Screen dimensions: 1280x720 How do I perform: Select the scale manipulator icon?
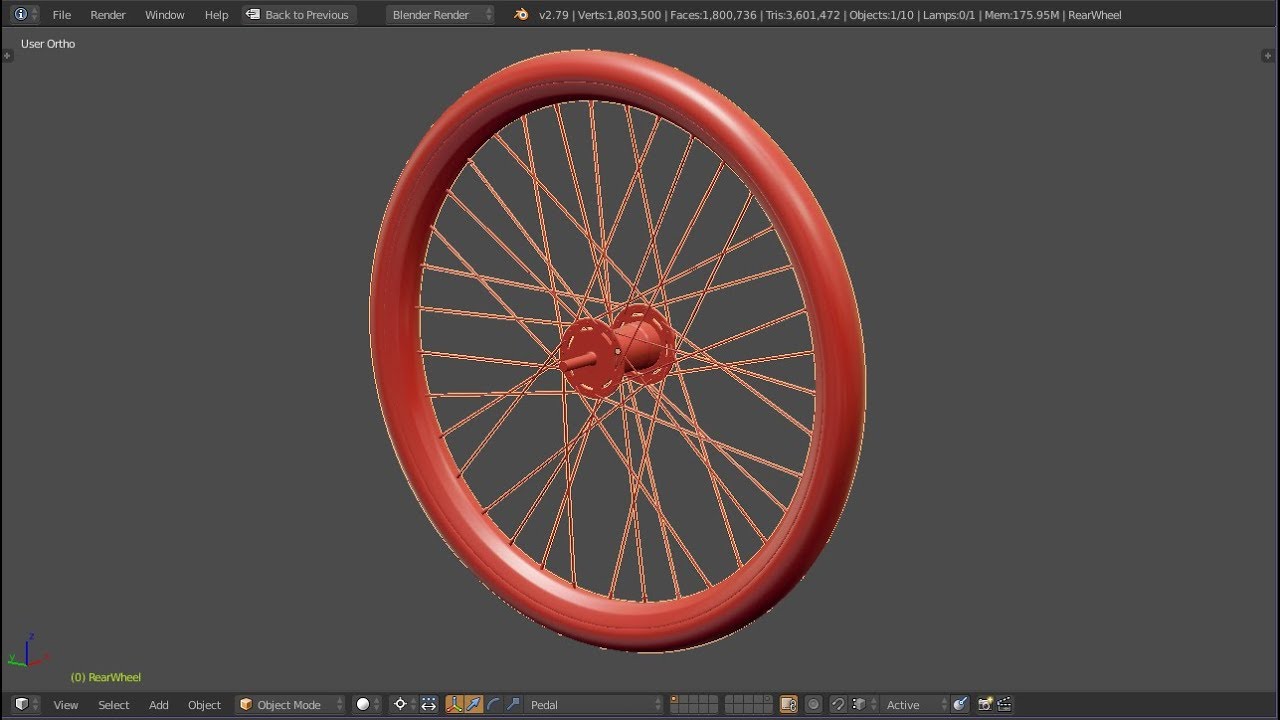[x=513, y=704]
